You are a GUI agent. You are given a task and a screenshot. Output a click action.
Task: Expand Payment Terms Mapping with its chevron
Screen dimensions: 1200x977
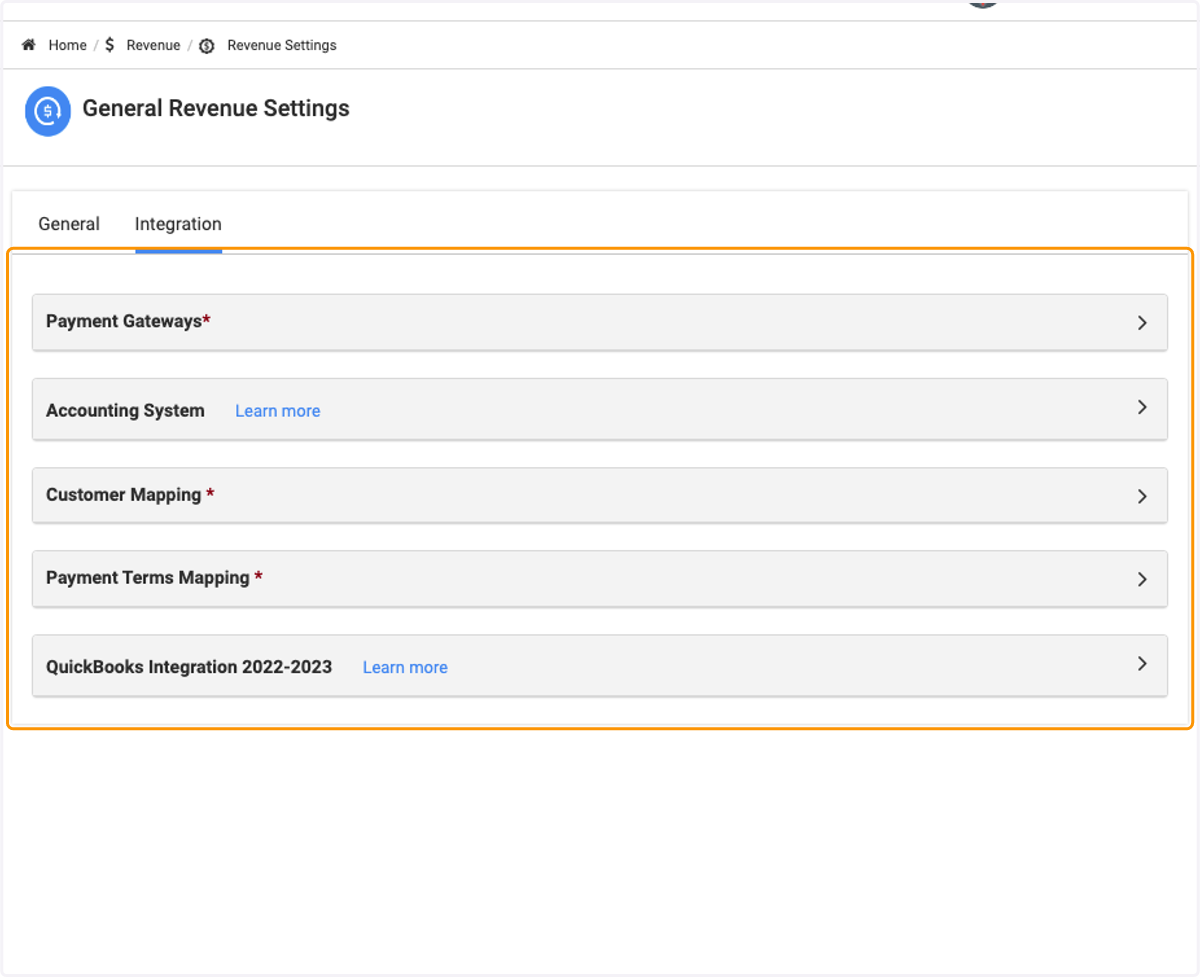click(x=1142, y=579)
